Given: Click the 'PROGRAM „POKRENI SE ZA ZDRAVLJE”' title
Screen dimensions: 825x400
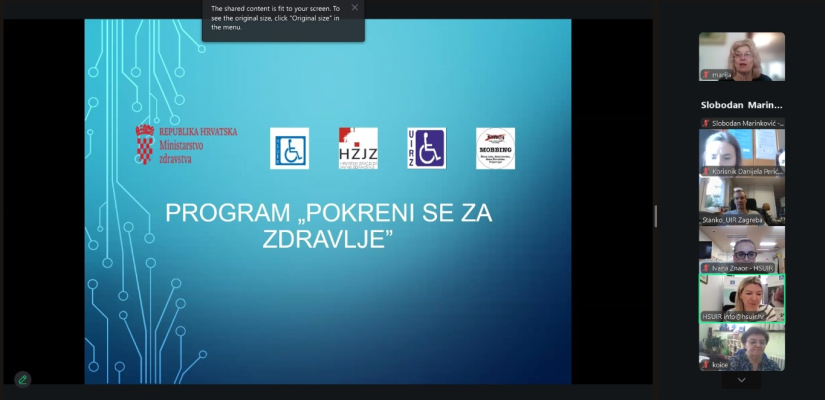Looking at the screenshot, I should [328, 226].
